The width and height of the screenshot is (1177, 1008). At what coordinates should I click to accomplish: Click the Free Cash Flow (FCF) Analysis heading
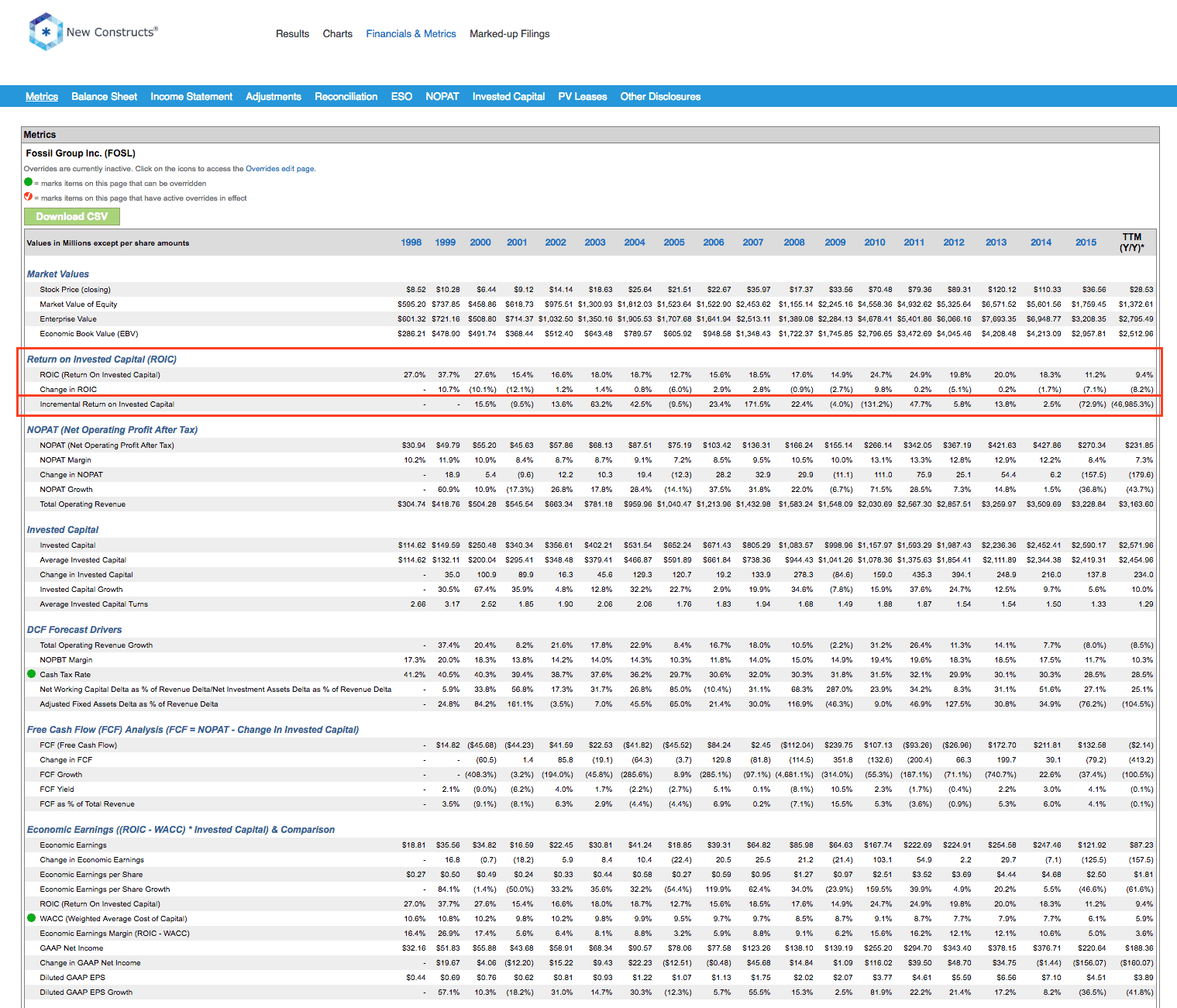click(193, 730)
